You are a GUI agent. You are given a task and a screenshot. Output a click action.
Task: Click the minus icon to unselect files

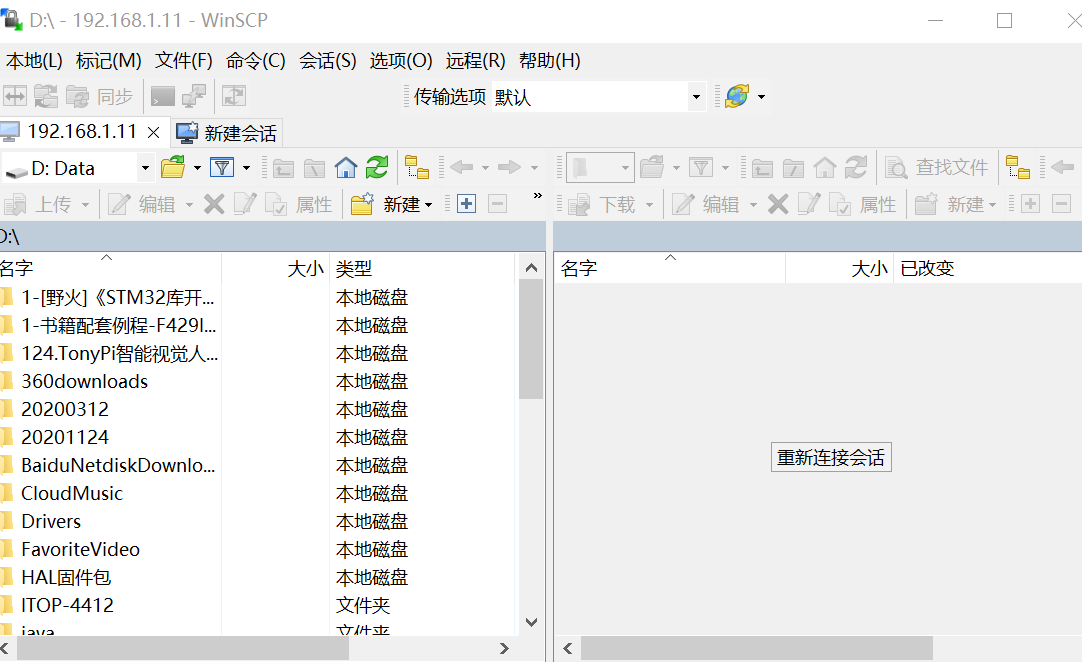pyautogui.click(x=497, y=203)
